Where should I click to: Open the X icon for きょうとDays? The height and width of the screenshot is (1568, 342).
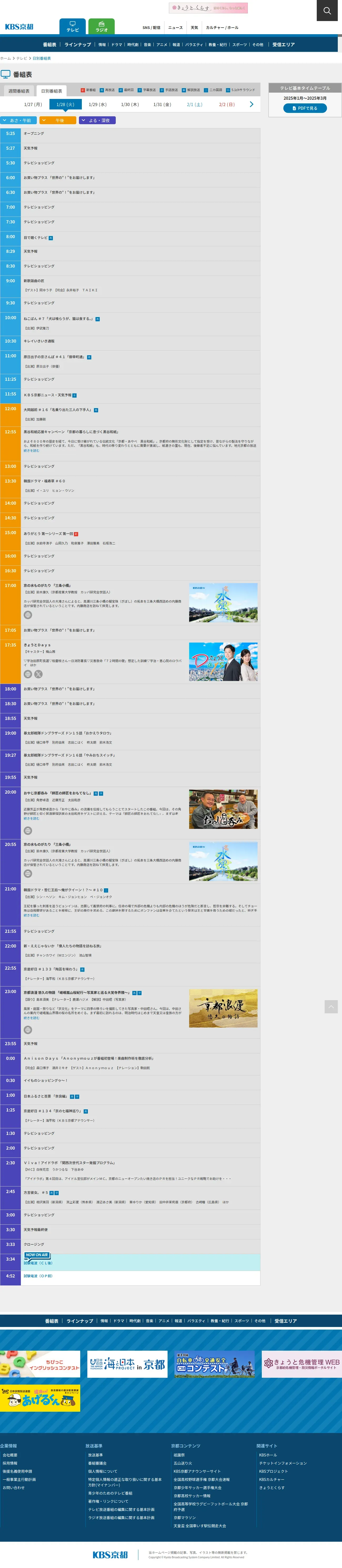point(38,674)
